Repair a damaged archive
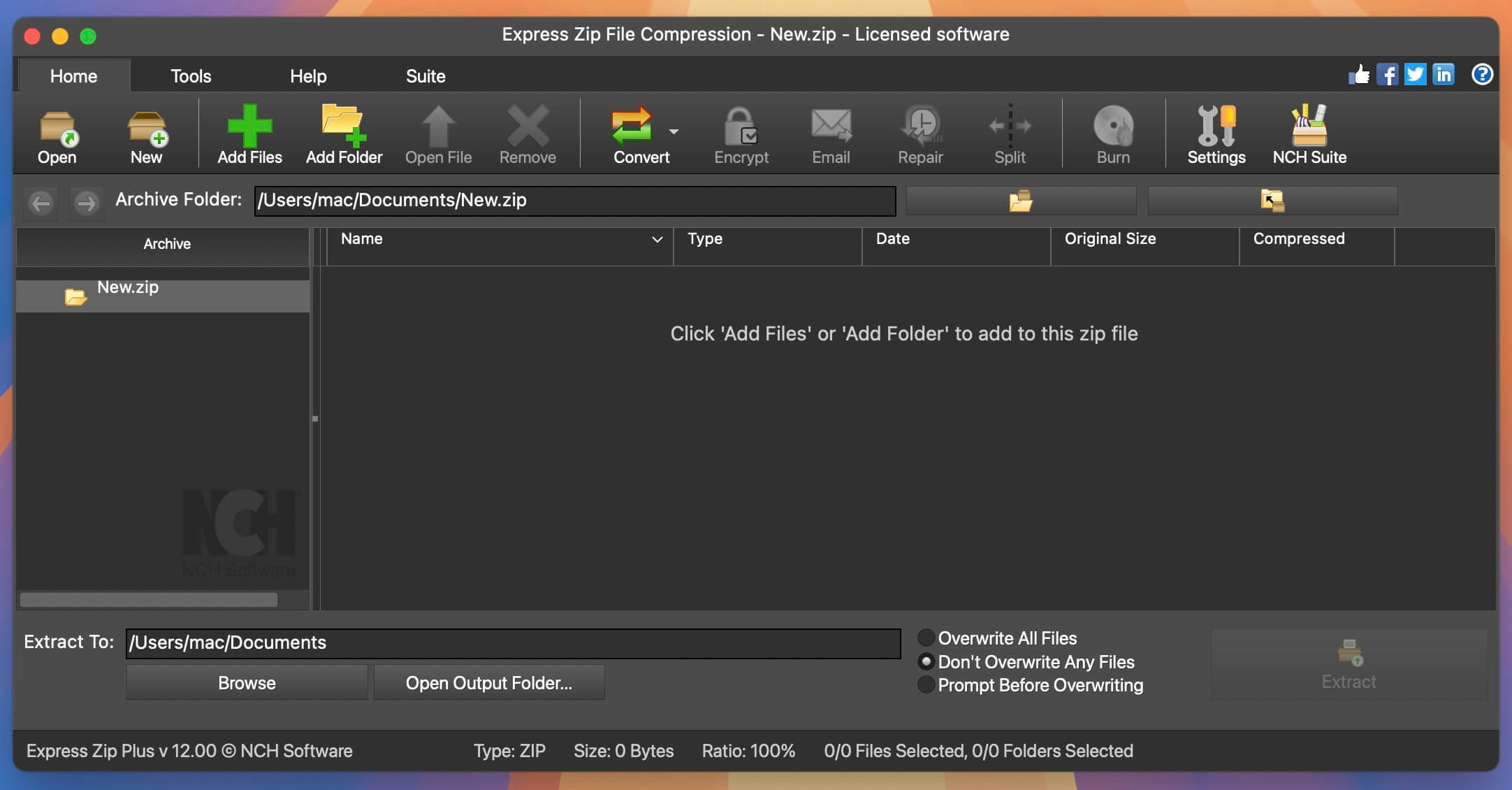 click(x=920, y=134)
